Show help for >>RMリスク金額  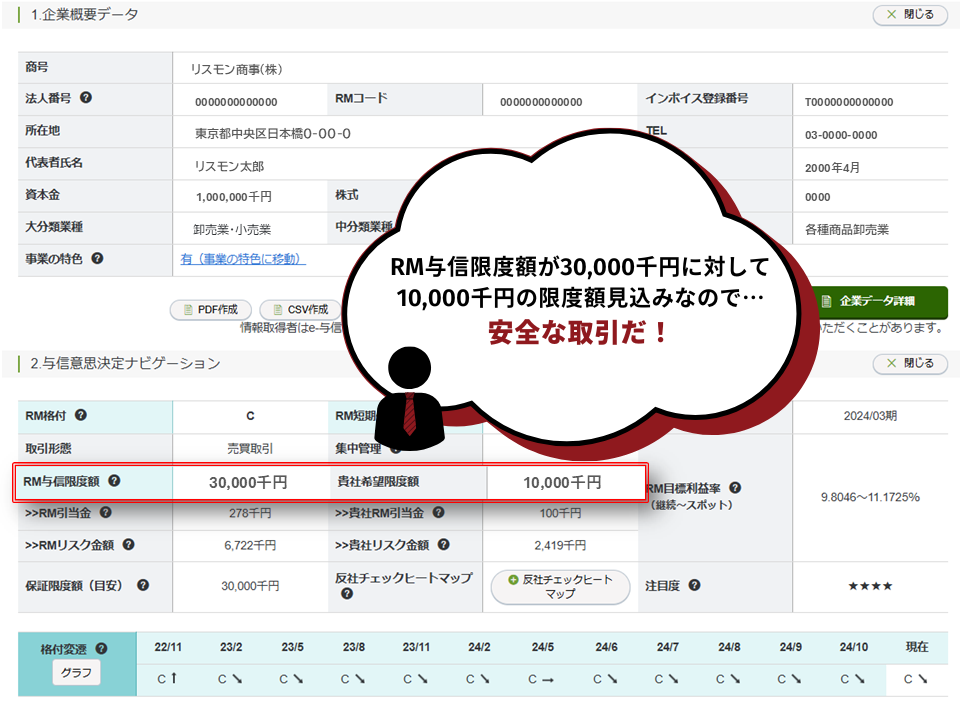point(128,545)
